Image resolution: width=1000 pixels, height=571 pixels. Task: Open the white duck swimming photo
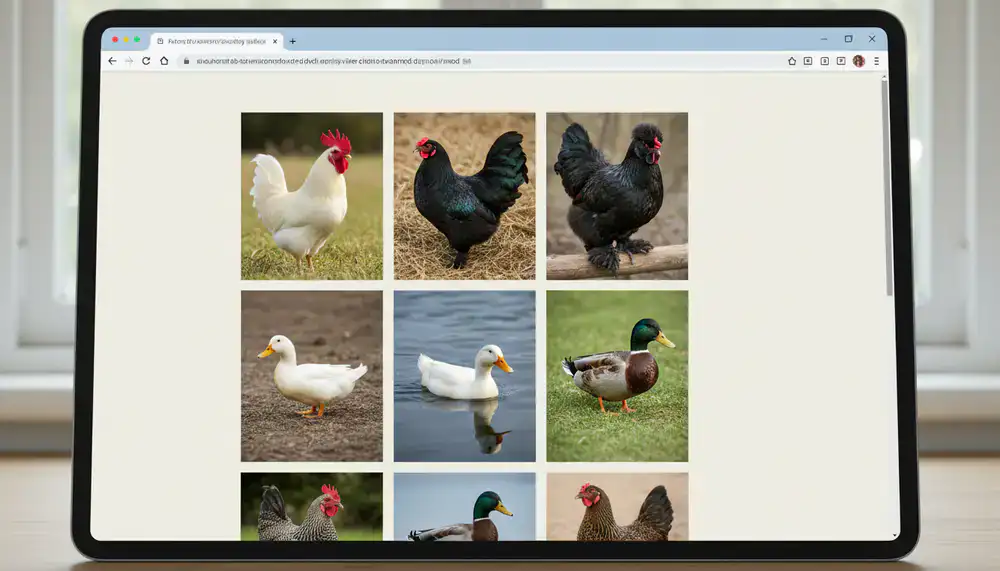[464, 376]
